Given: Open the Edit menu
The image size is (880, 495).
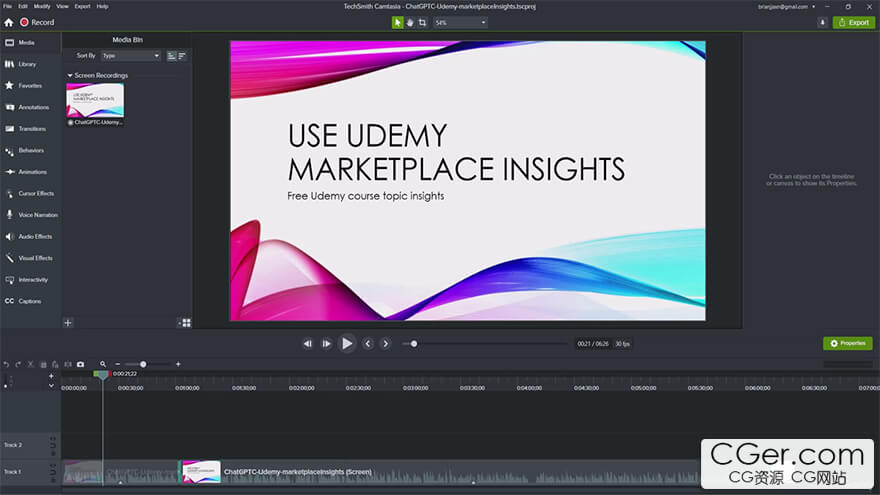Looking at the screenshot, I should tap(22, 6).
